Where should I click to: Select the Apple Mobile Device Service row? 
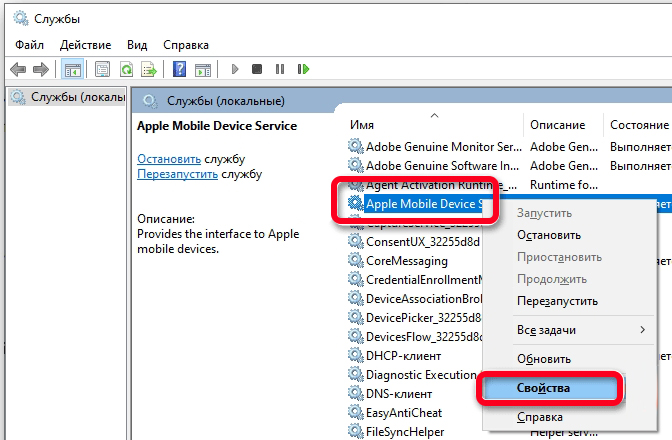[424, 204]
